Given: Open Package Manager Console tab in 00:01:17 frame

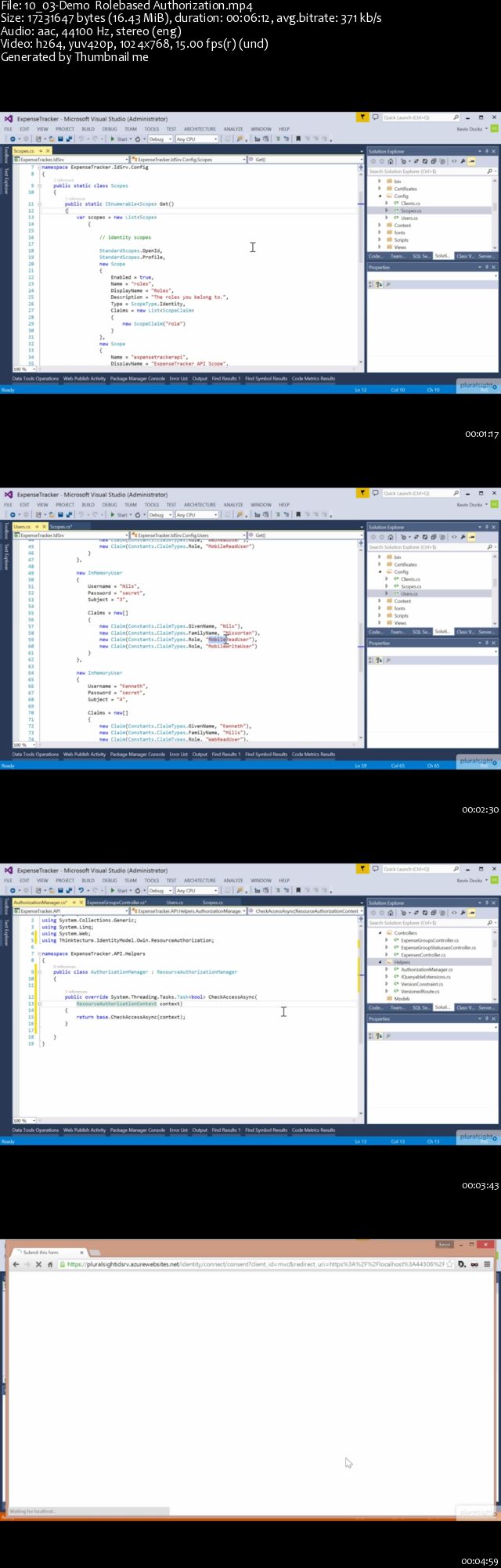Looking at the screenshot, I should point(138,379).
